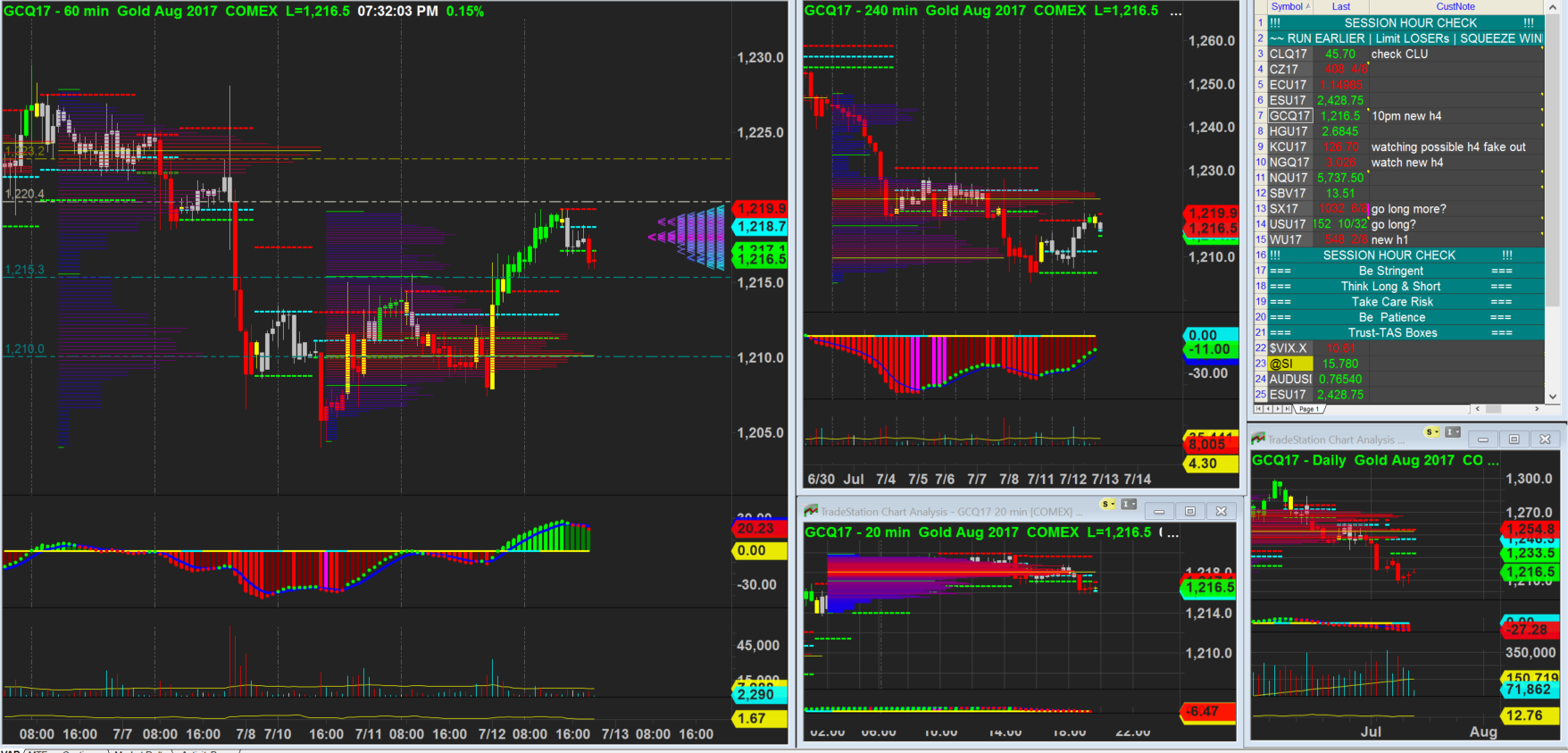The height and width of the screenshot is (753, 1568).
Task: Click the "watching possible h4 fake out" note
Action: pyautogui.click(x=1448, y=147)
